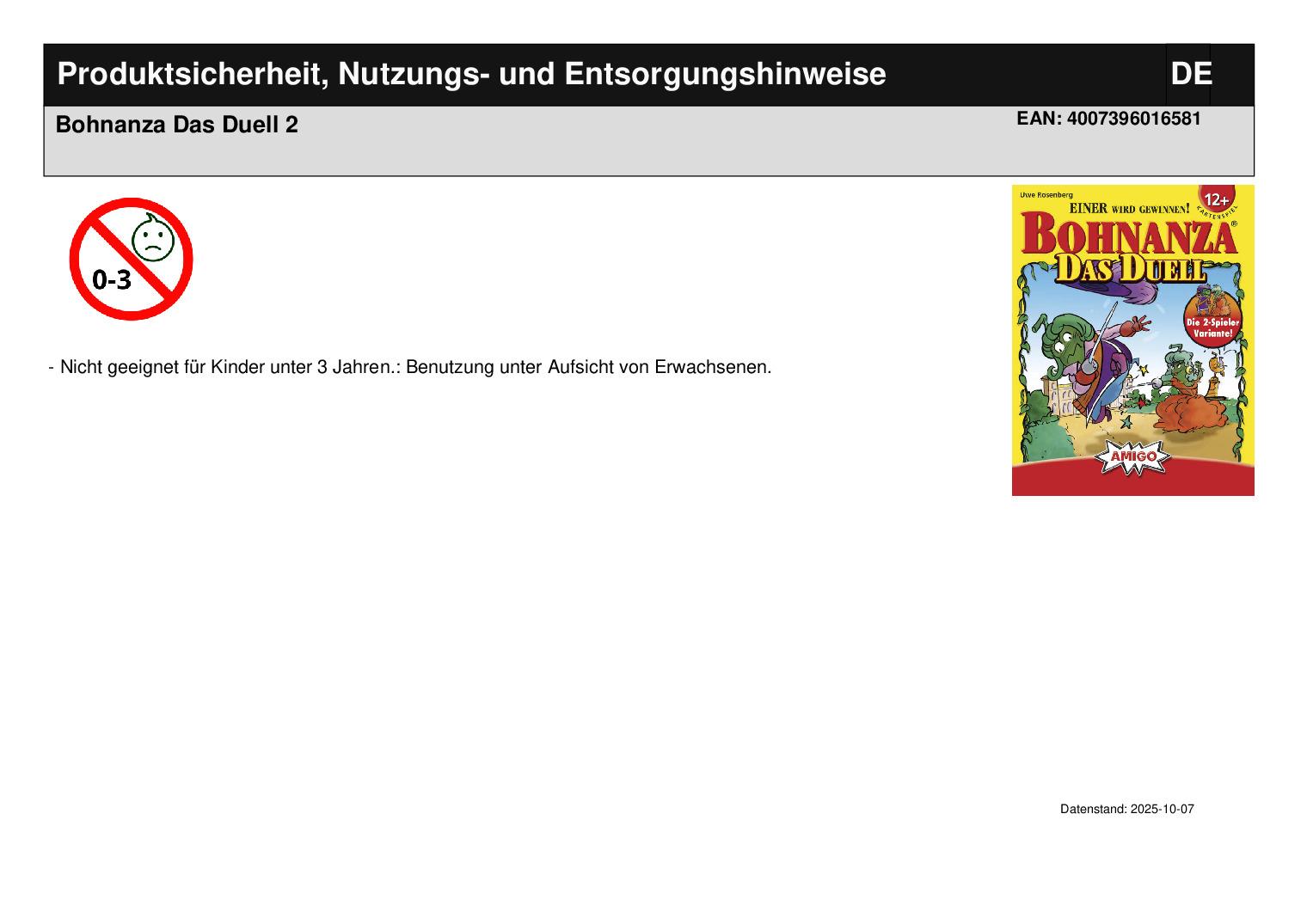This screenshot has width=1307, height=924.
Task: Click the "Produktsicherheit, Nutzungs- und Entsorgungshinweise" heading
Action: [x=471, y=75]
